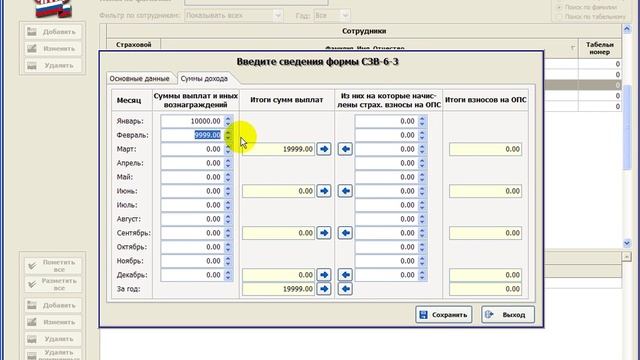Click right arrow button in June row

[x=324, y=191]
